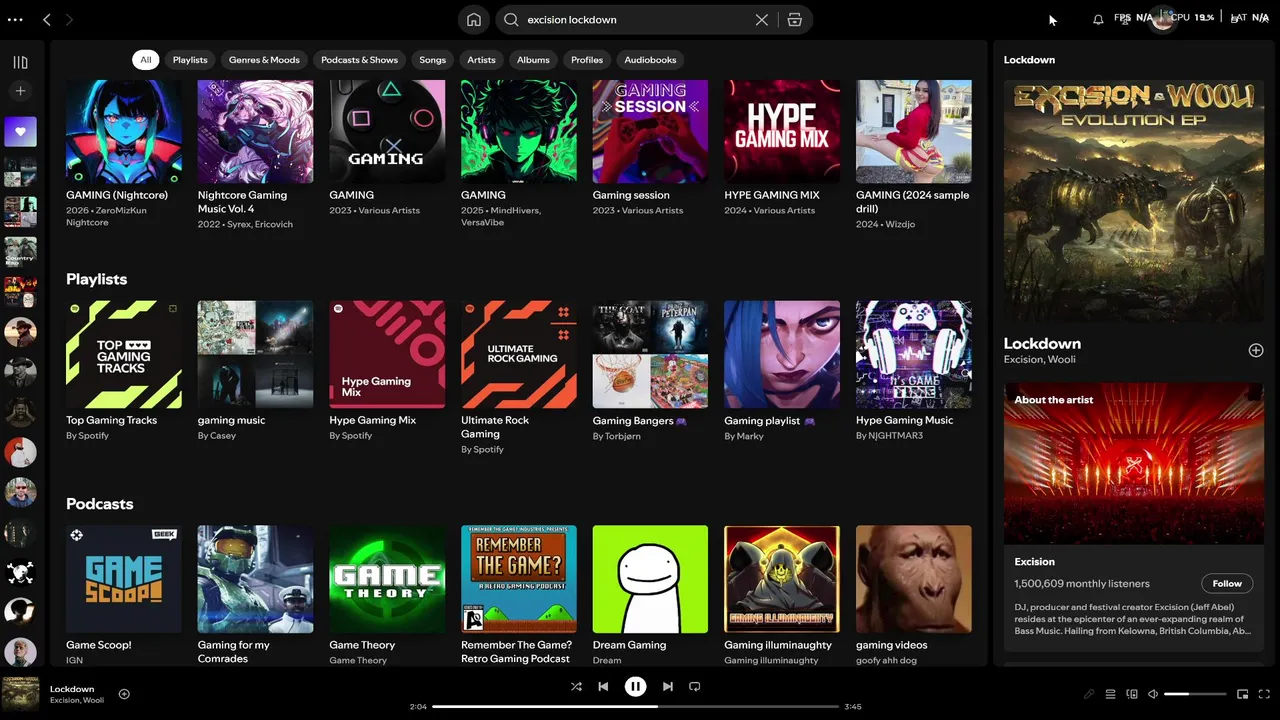
Task: Open GAMING (Nightcore) album cover
Action: [124, 130]
